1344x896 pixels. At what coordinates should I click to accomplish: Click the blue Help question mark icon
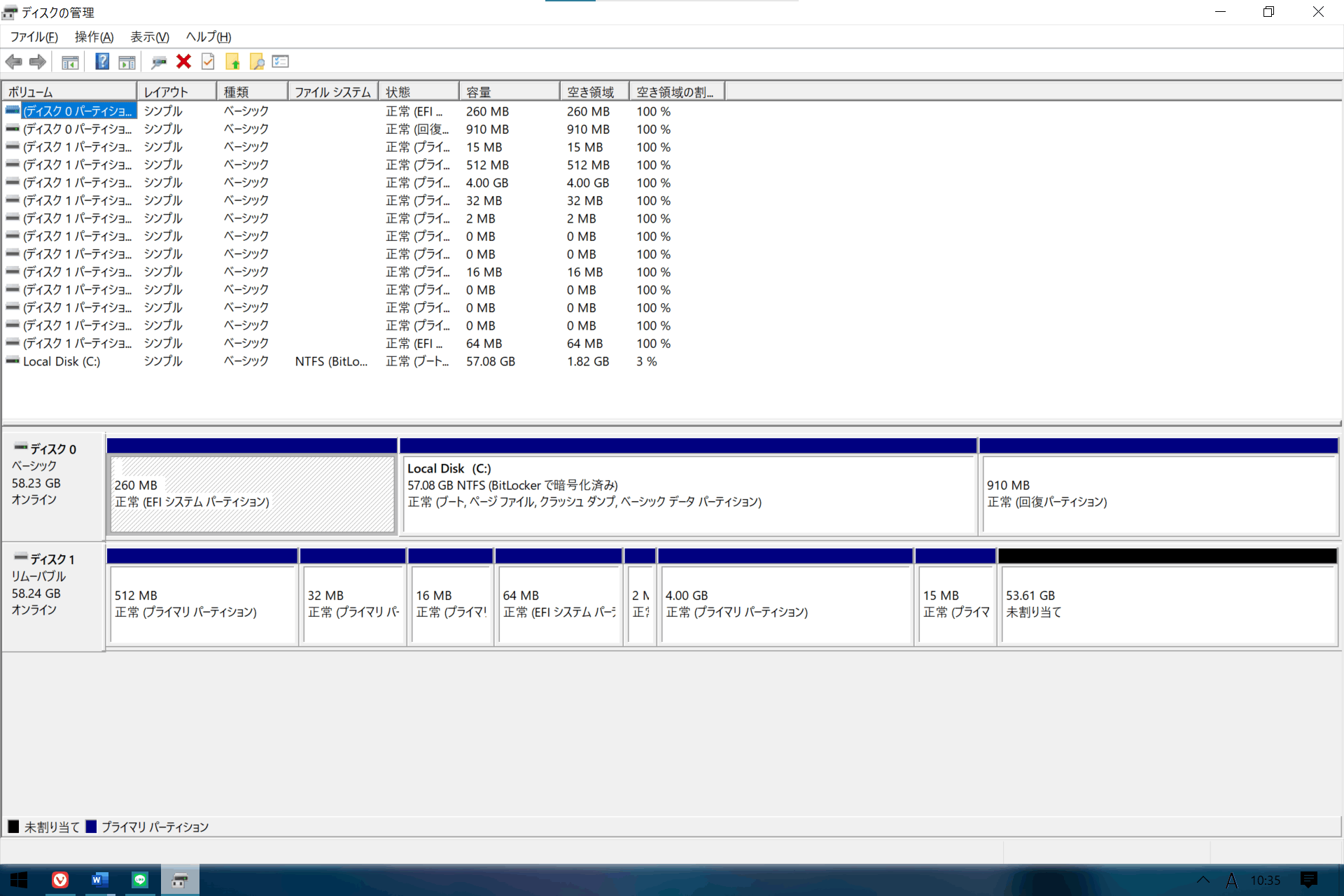click(102, 62)
